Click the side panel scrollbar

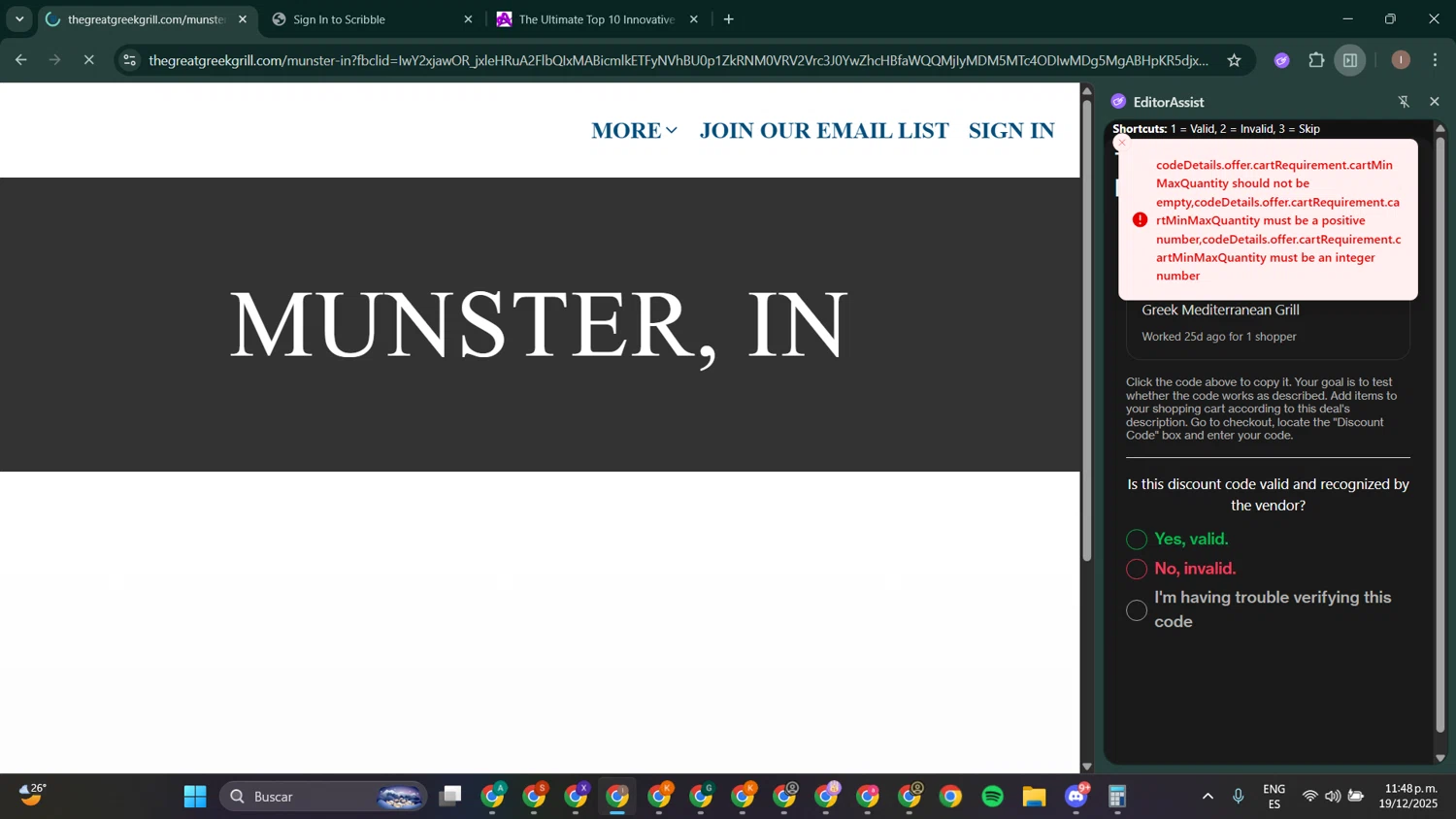coord(1440,437)
